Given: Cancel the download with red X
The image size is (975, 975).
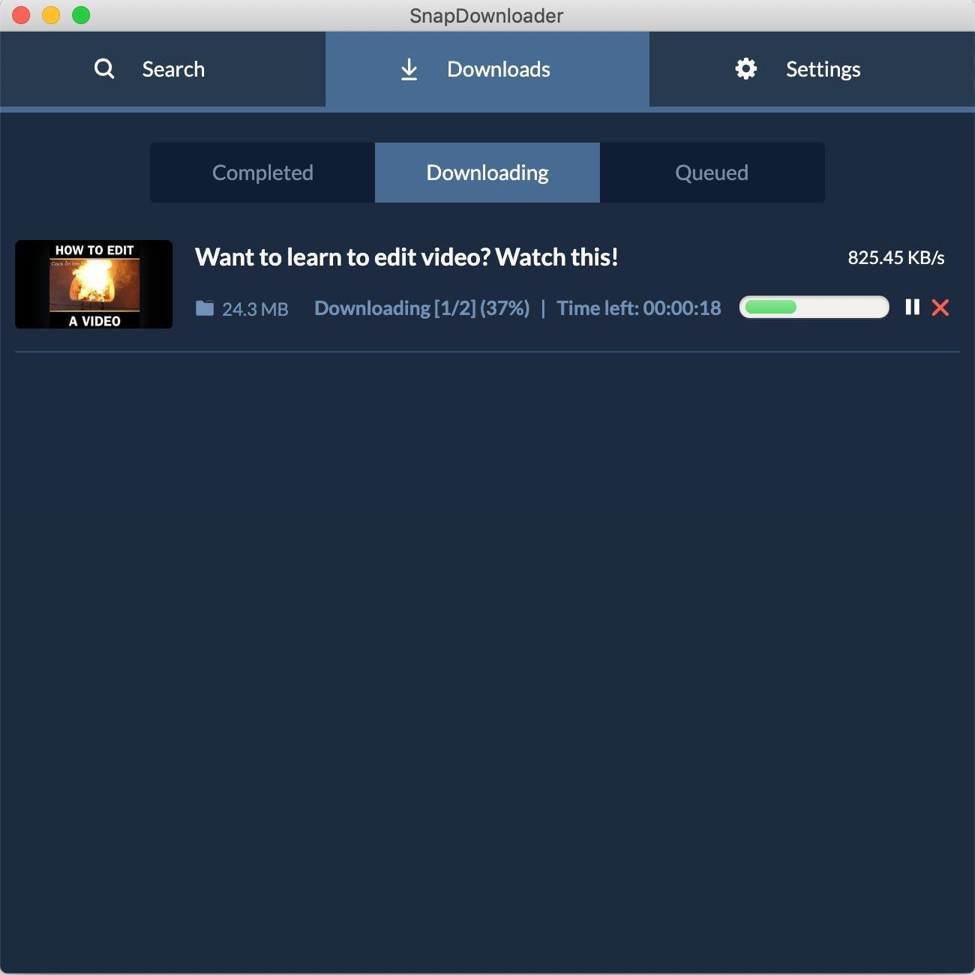Looking at the screenshot, I should pos(940,307).
